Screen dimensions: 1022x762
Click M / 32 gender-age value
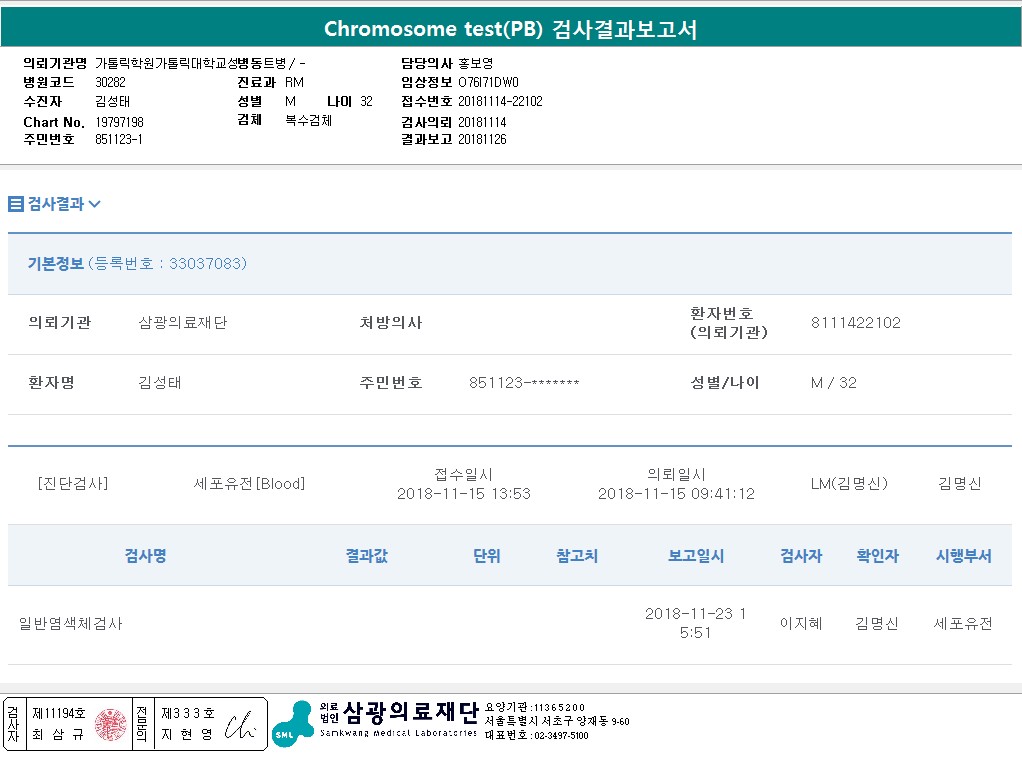click(x=834, y=383)
